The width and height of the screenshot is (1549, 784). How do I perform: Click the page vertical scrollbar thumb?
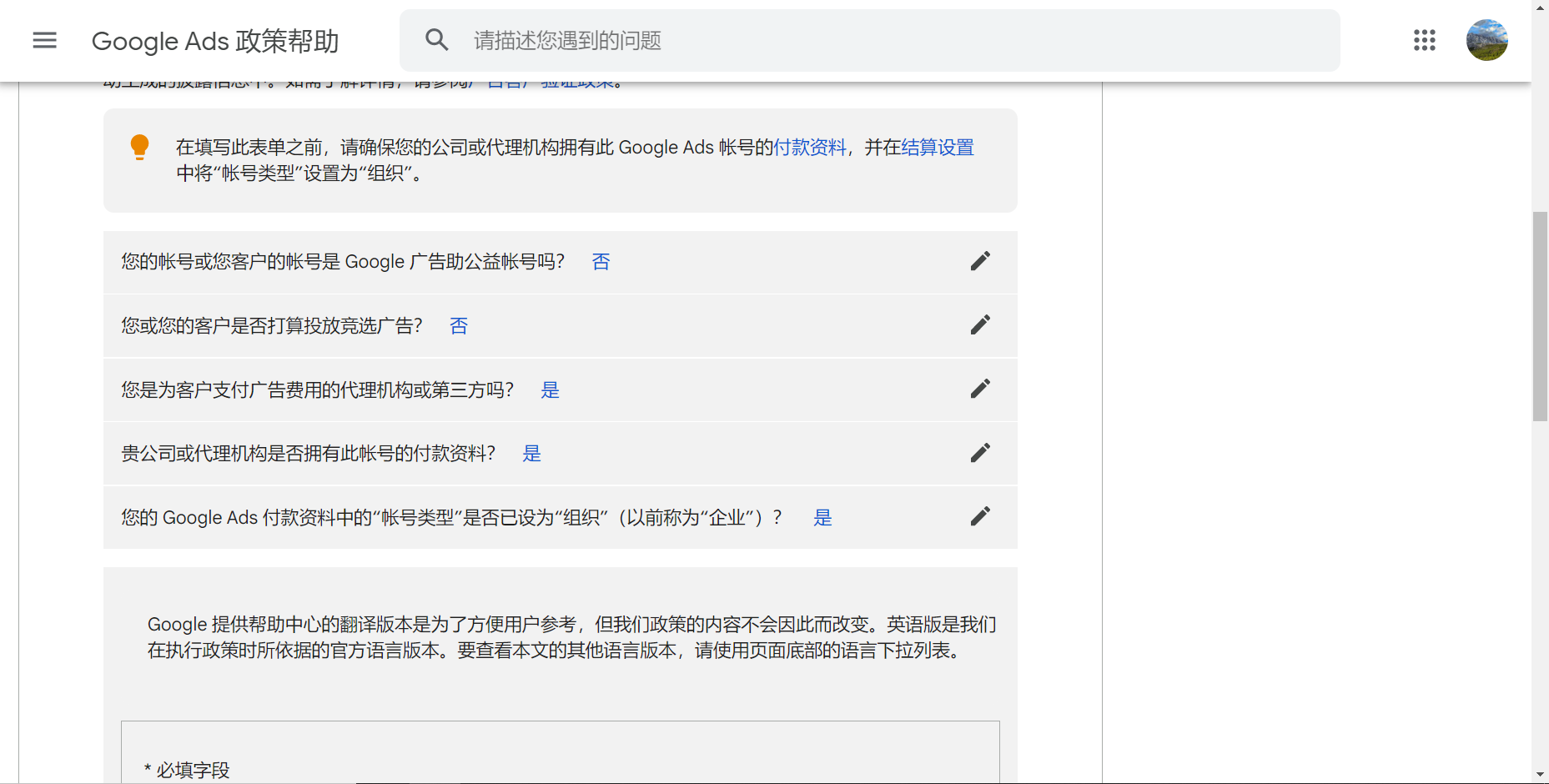click(1540, 317)
